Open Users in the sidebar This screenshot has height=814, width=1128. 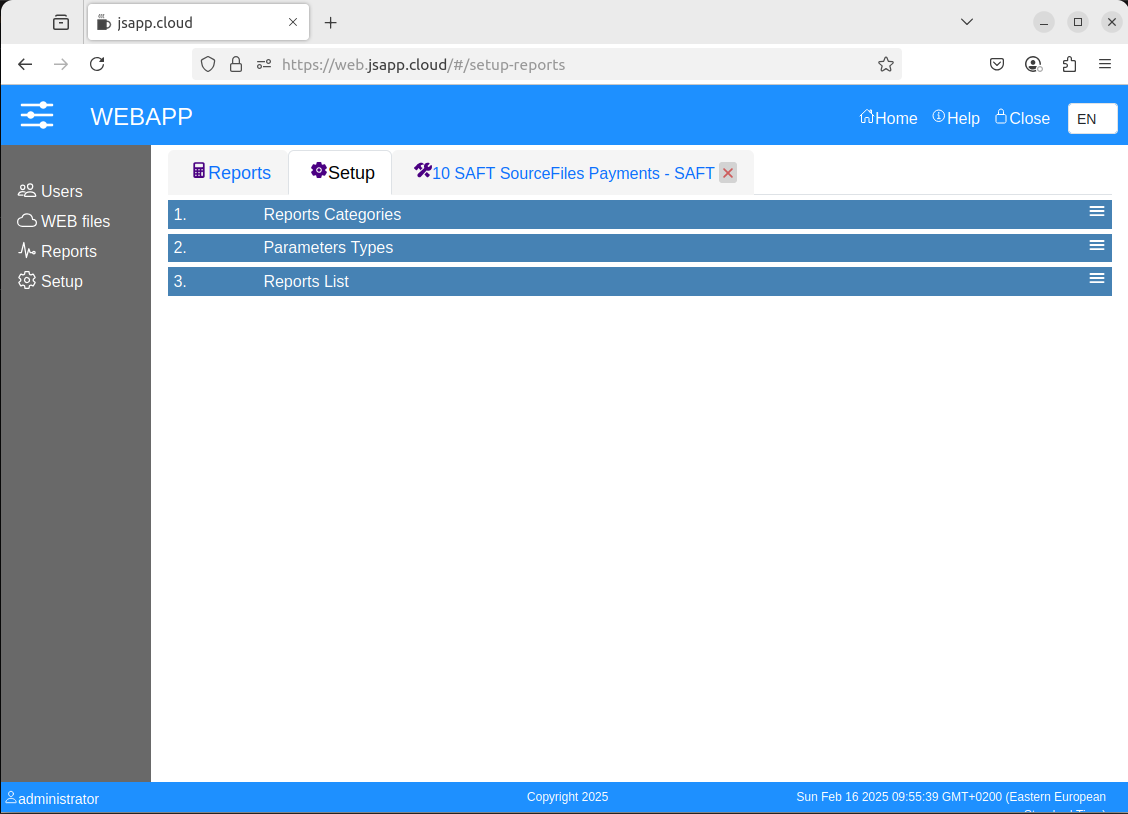click(x=50, y=191)
